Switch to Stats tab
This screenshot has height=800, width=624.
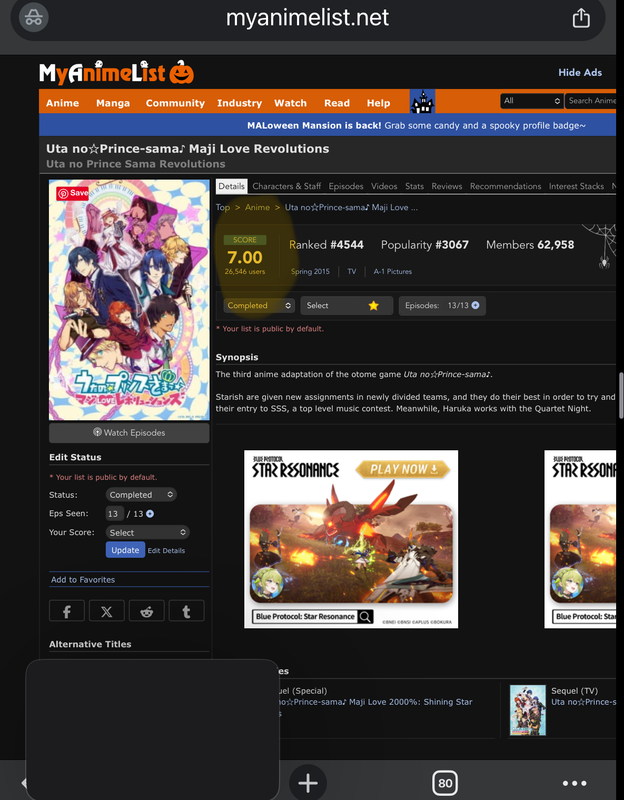pyautogui.click(x=414, y=186)
